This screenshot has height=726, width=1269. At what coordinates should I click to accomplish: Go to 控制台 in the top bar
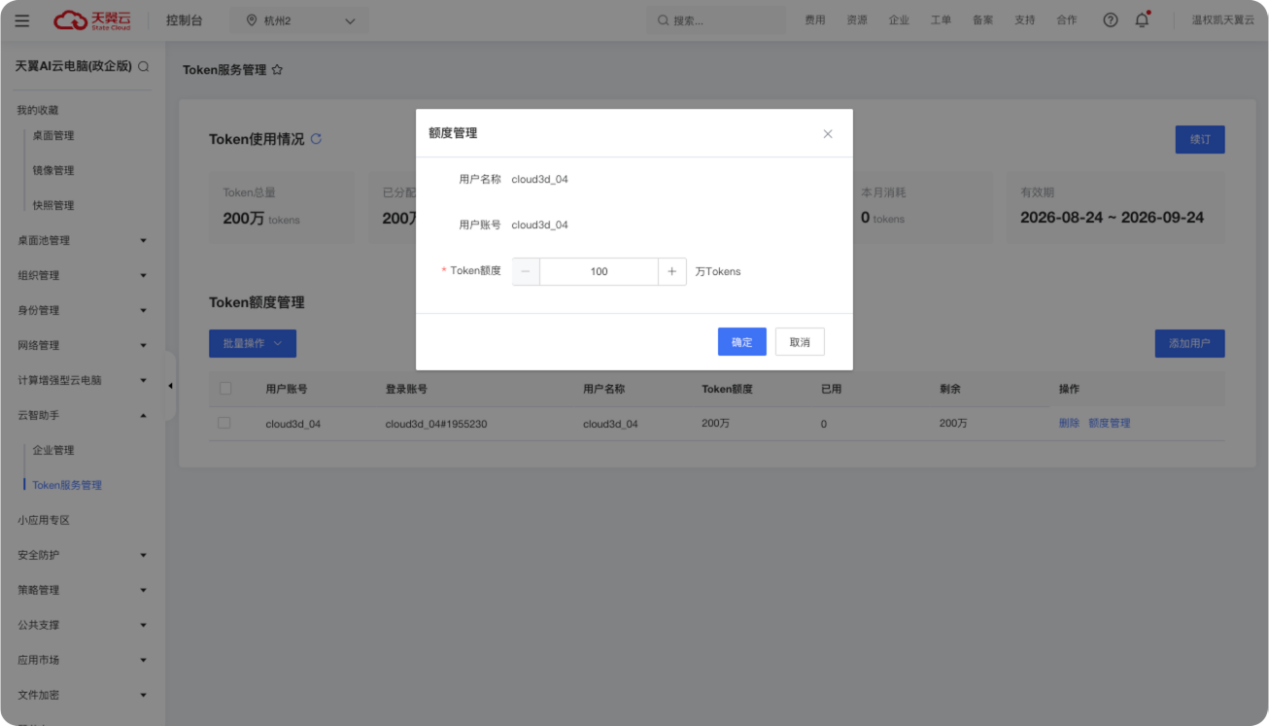click(x=184, y=21)
